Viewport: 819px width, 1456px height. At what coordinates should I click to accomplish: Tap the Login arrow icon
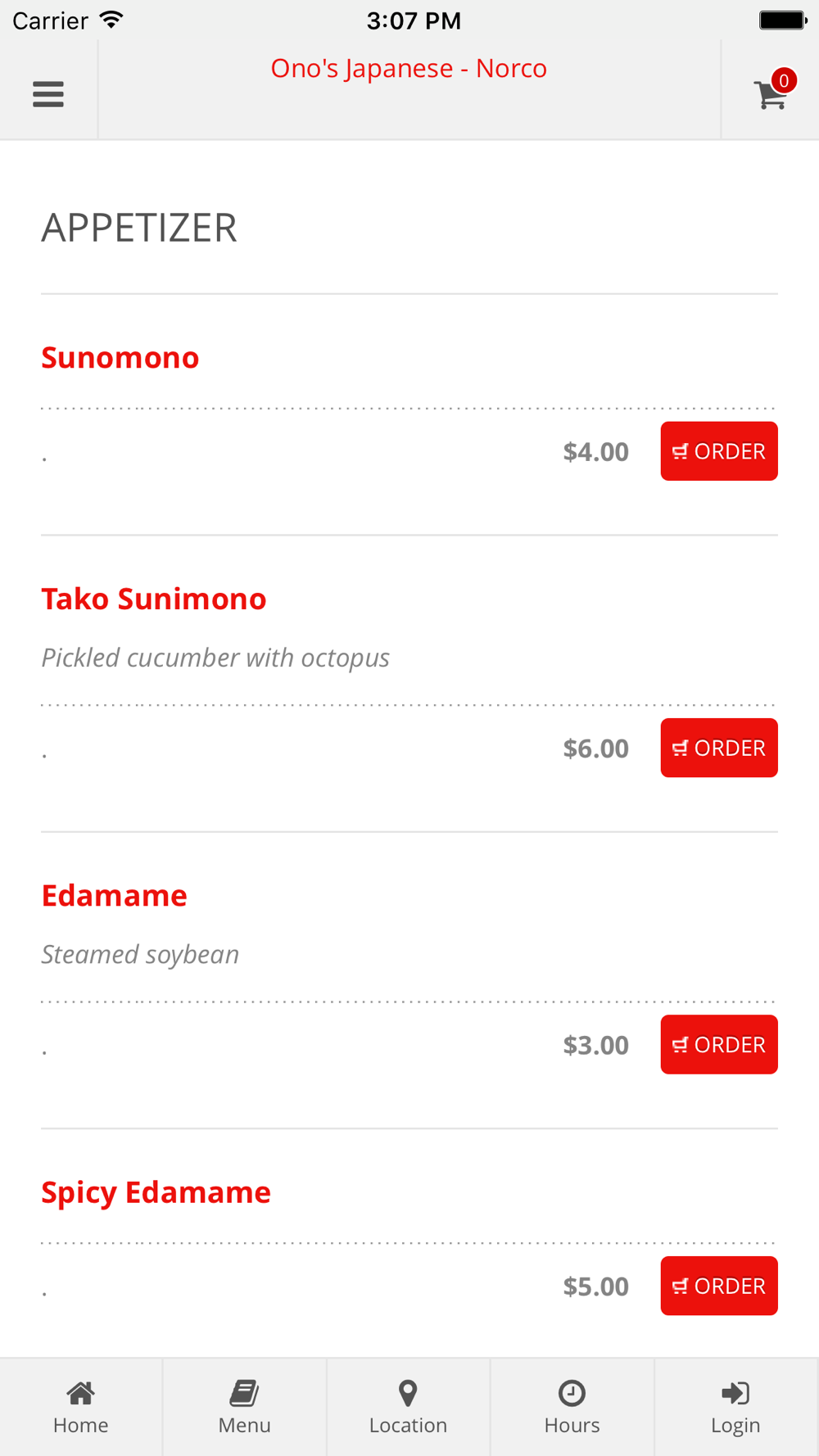pyautogui.click(x=735, y=1392)
